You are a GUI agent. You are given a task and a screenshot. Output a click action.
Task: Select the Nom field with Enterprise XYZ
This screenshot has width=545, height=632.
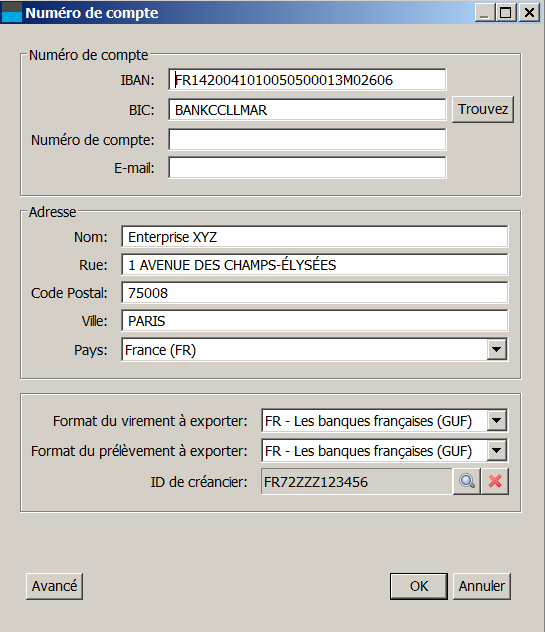point(314,237)
